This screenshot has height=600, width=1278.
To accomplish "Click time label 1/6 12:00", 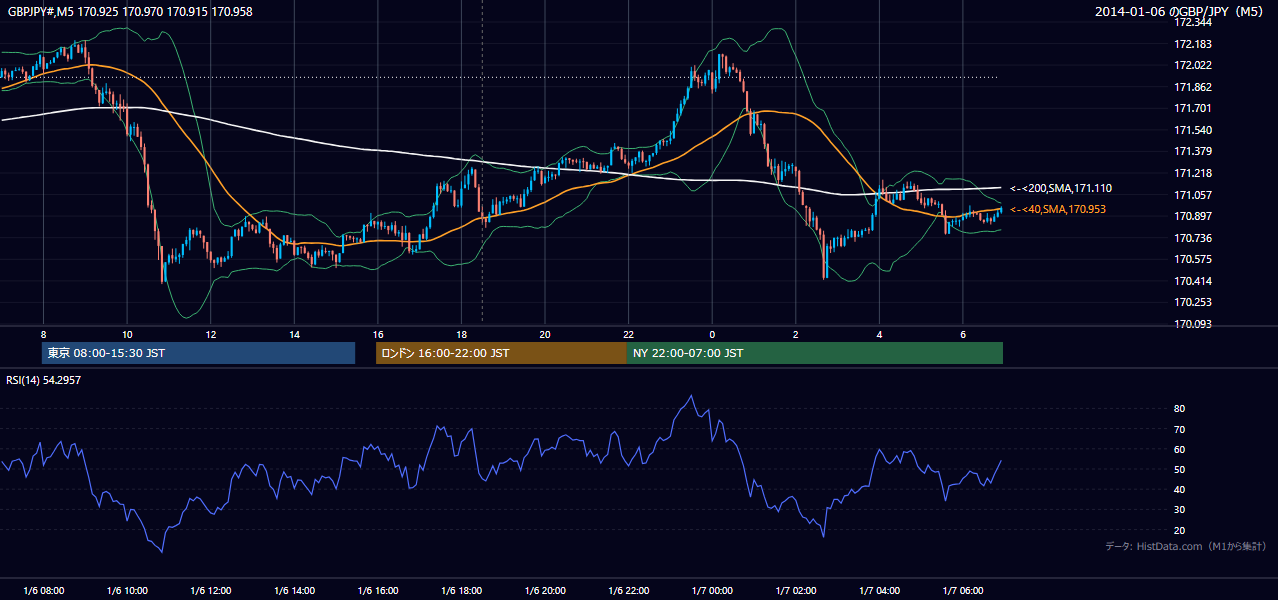I will [210, 591].
